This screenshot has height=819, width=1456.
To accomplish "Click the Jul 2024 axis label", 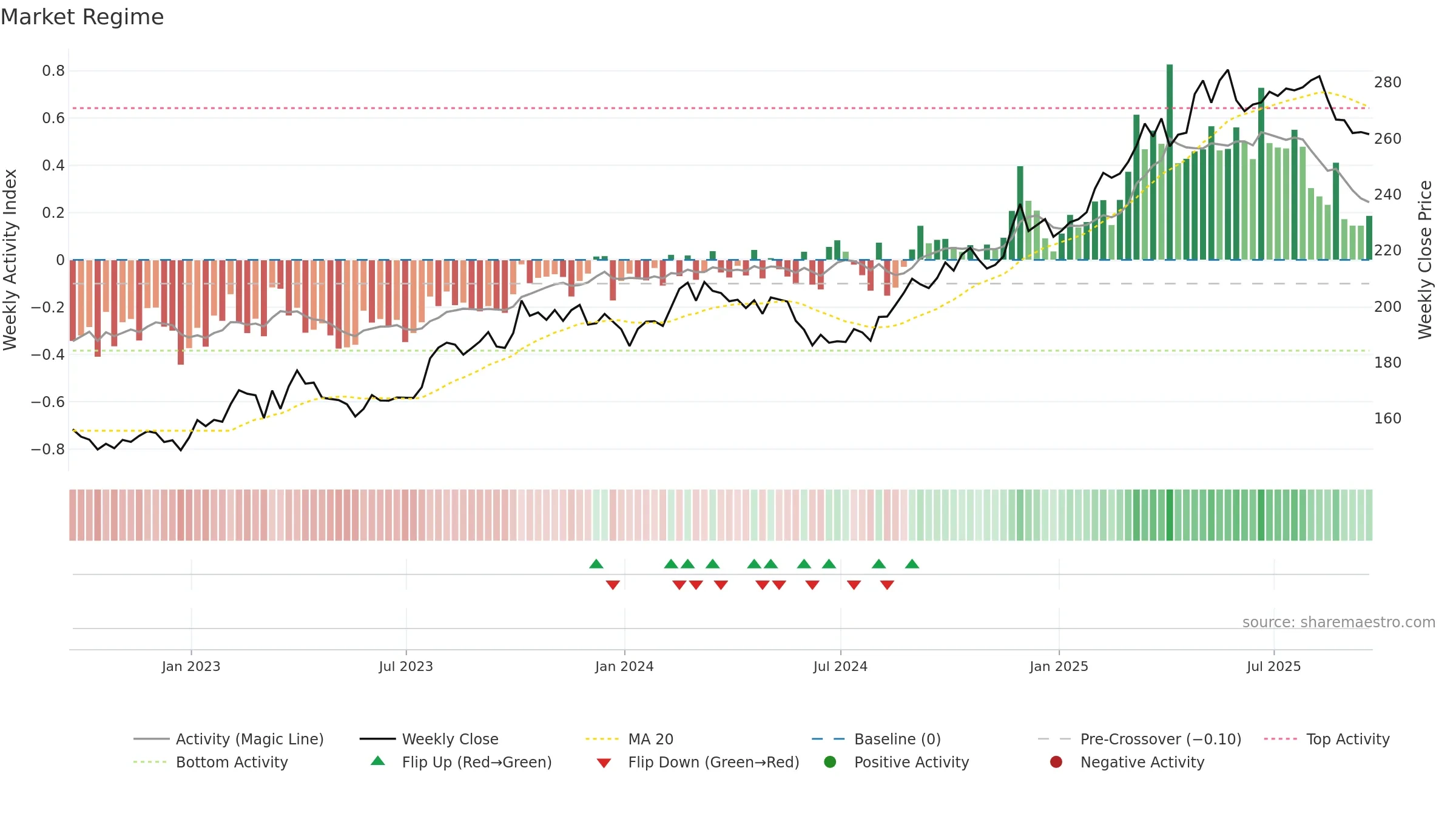I will point(840,666).
